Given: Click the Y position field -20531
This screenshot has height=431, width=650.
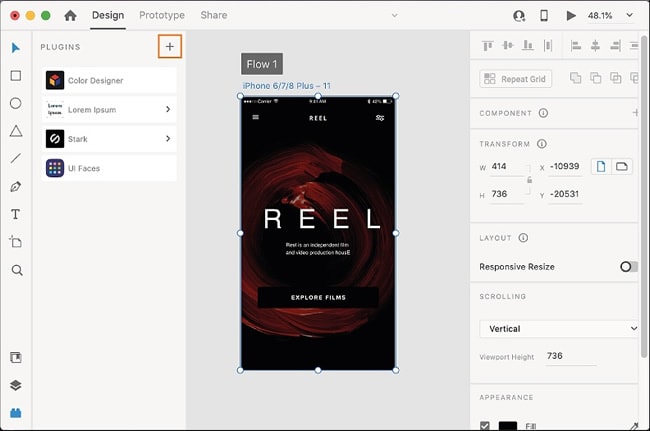Looking at the screenshot, I should pos(565,194).
